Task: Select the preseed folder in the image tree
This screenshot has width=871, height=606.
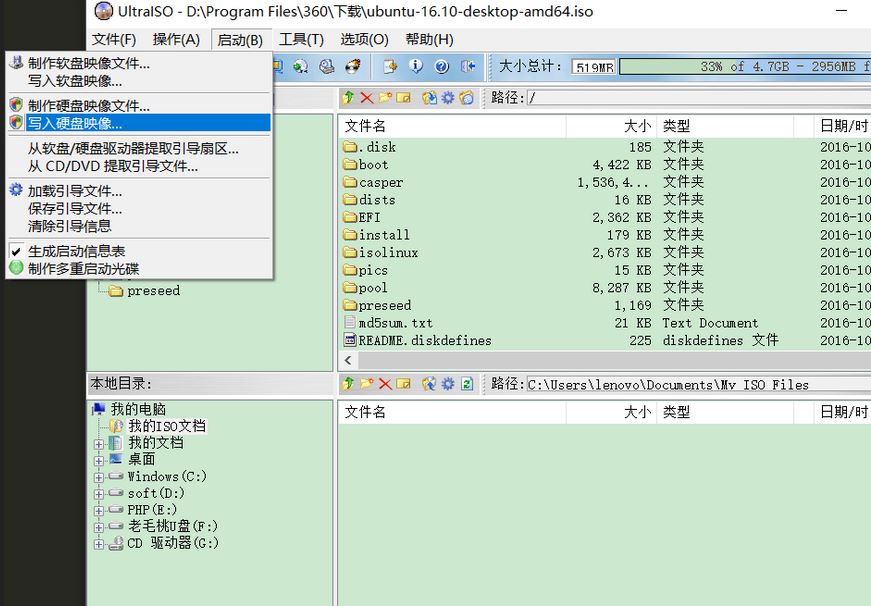Action: coord(153,291)
